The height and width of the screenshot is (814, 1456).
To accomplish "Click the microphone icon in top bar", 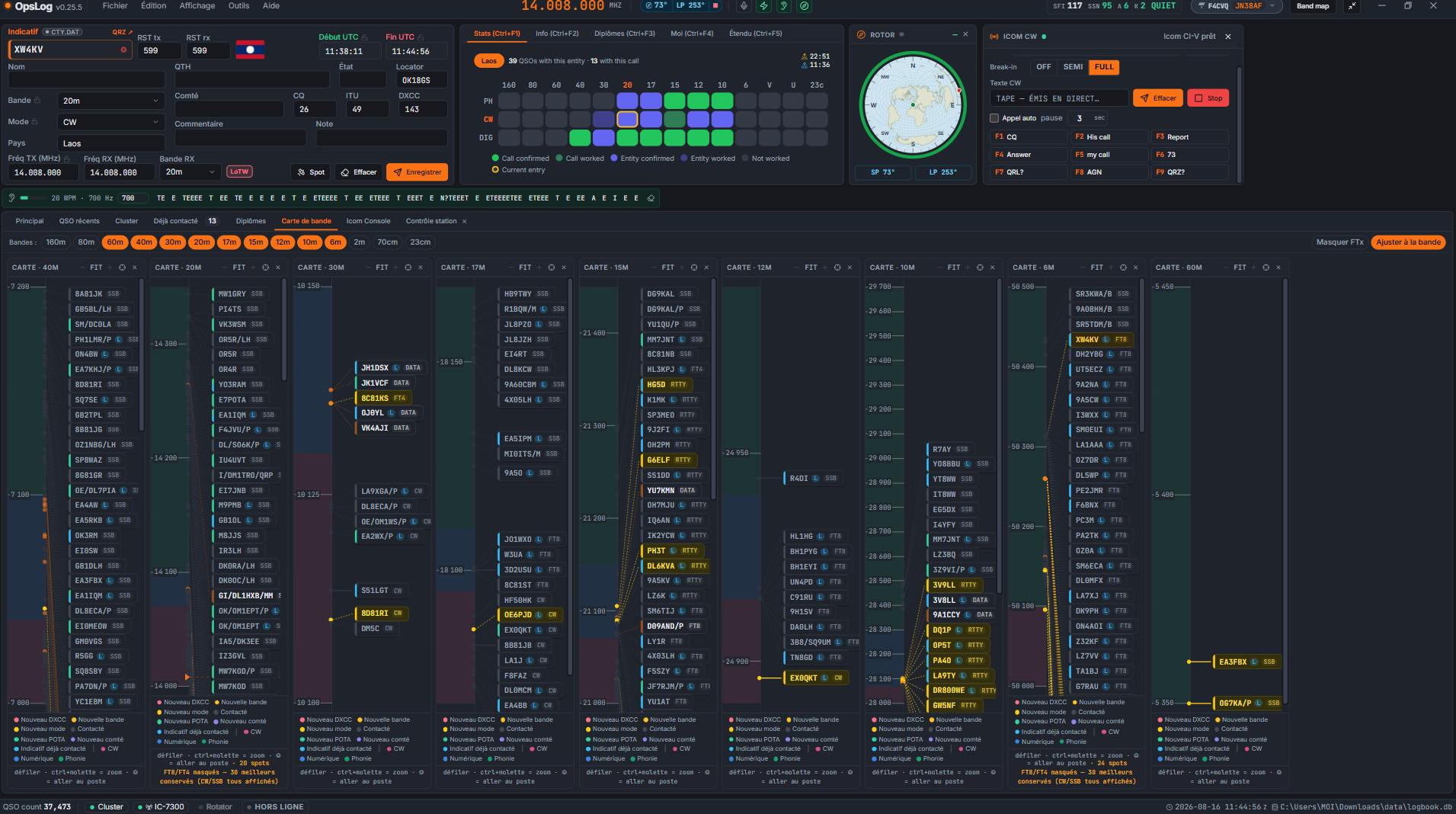I will point(744,6).
